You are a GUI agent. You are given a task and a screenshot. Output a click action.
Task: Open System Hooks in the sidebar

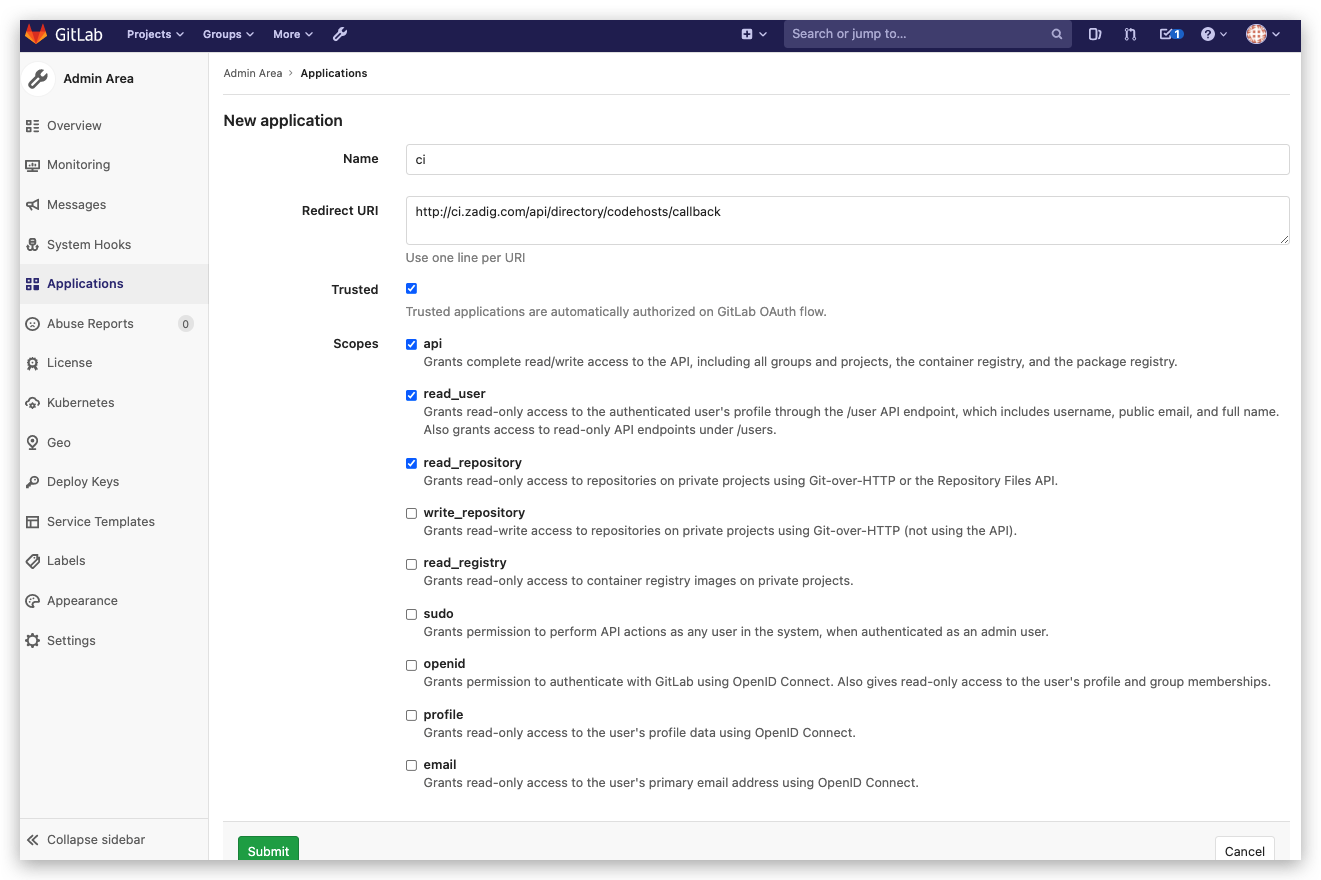[114, 245]
